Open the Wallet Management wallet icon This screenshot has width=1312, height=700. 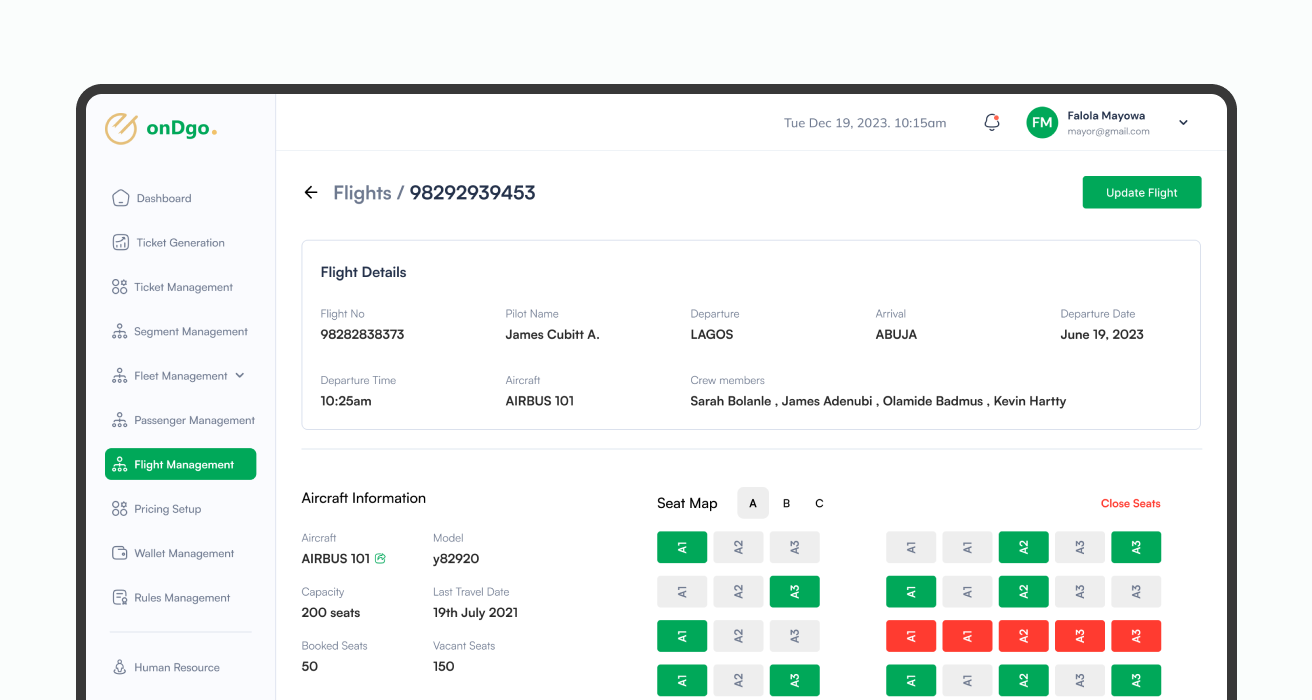(x=119, y=553)
